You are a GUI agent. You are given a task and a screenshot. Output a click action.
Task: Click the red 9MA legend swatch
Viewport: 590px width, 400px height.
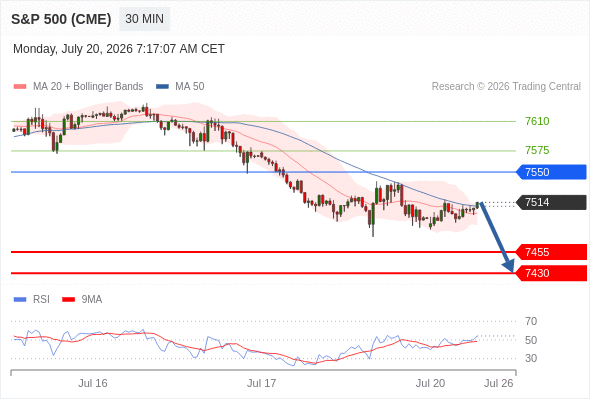tap(68, 300)
